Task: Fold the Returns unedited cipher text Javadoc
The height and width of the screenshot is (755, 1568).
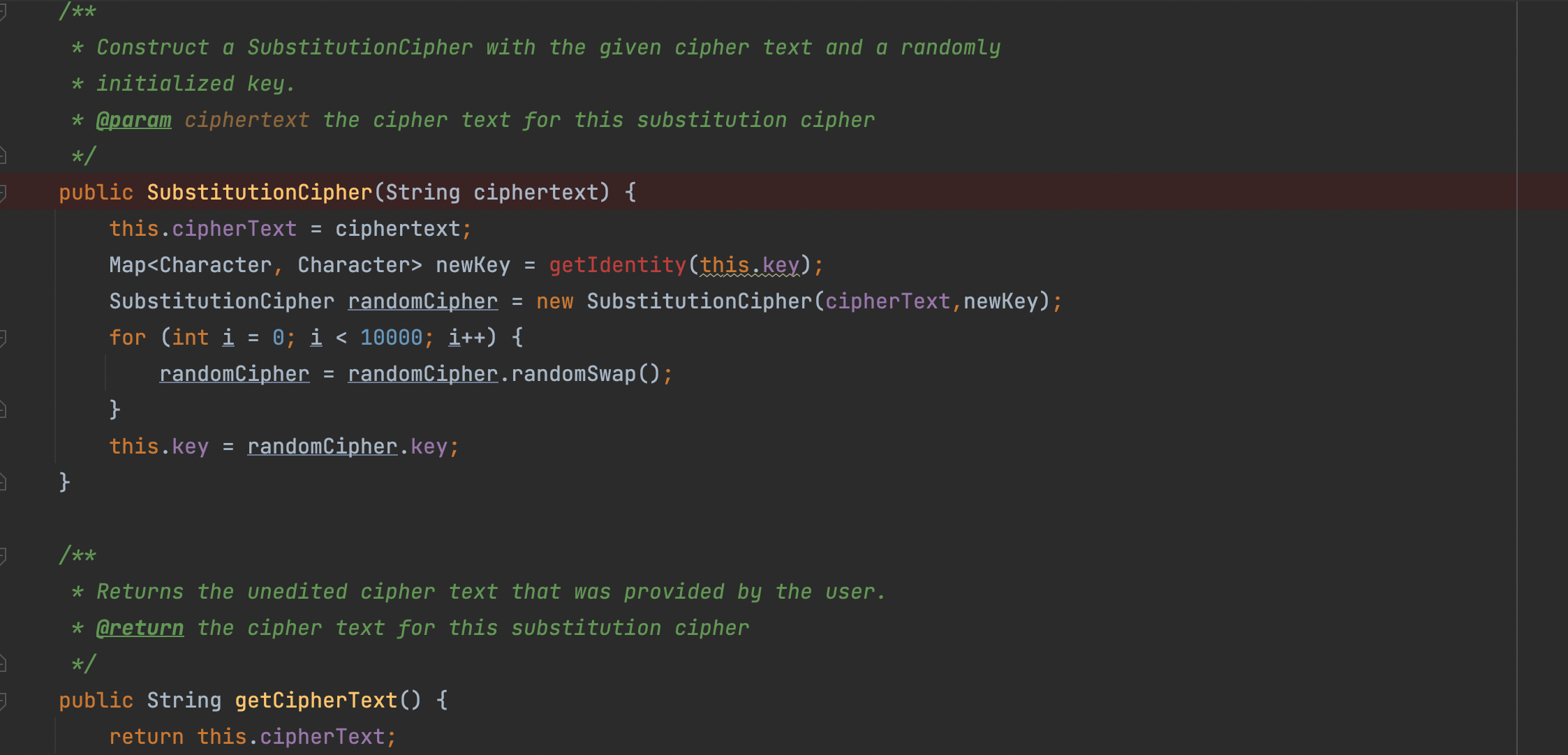Action: click(3, 555)
